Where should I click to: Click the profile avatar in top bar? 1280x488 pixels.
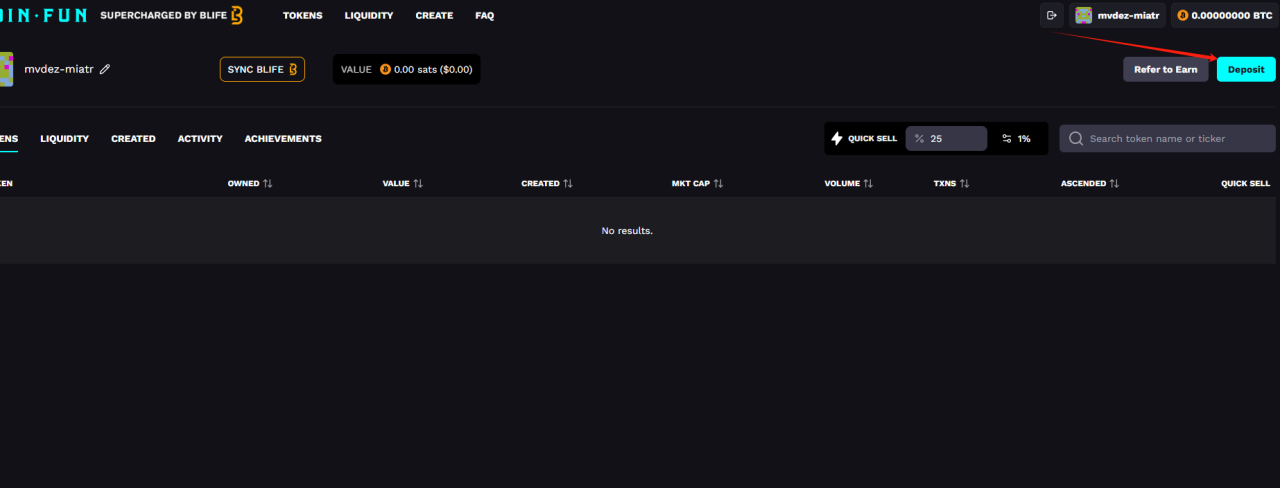(1083, 15)
